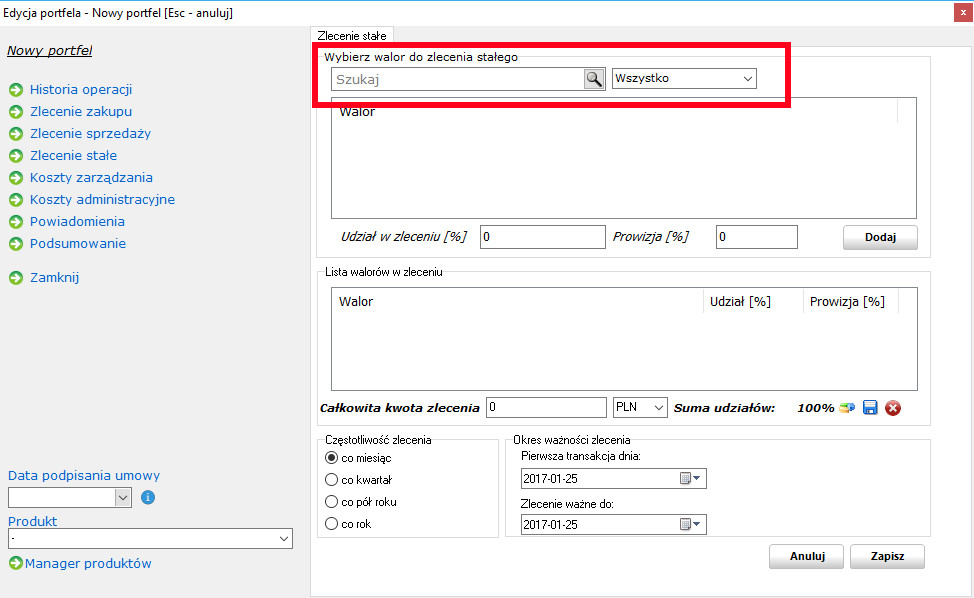This screenshot has width=974, height=598.
Task: Click the Zapisz button
Action: click(887, 557)
